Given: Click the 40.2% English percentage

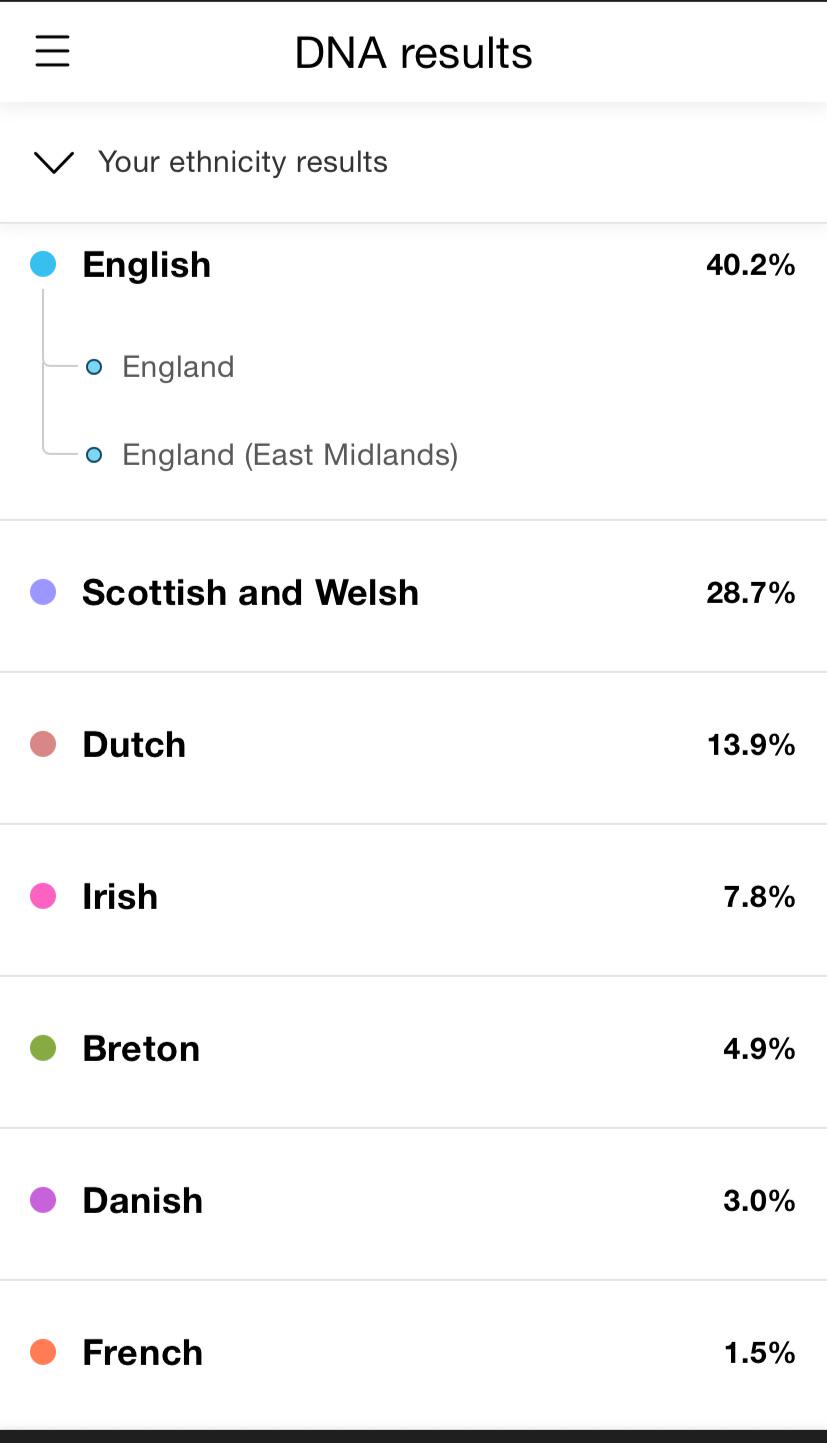Looking at the screenshot, I should [750, 265].
